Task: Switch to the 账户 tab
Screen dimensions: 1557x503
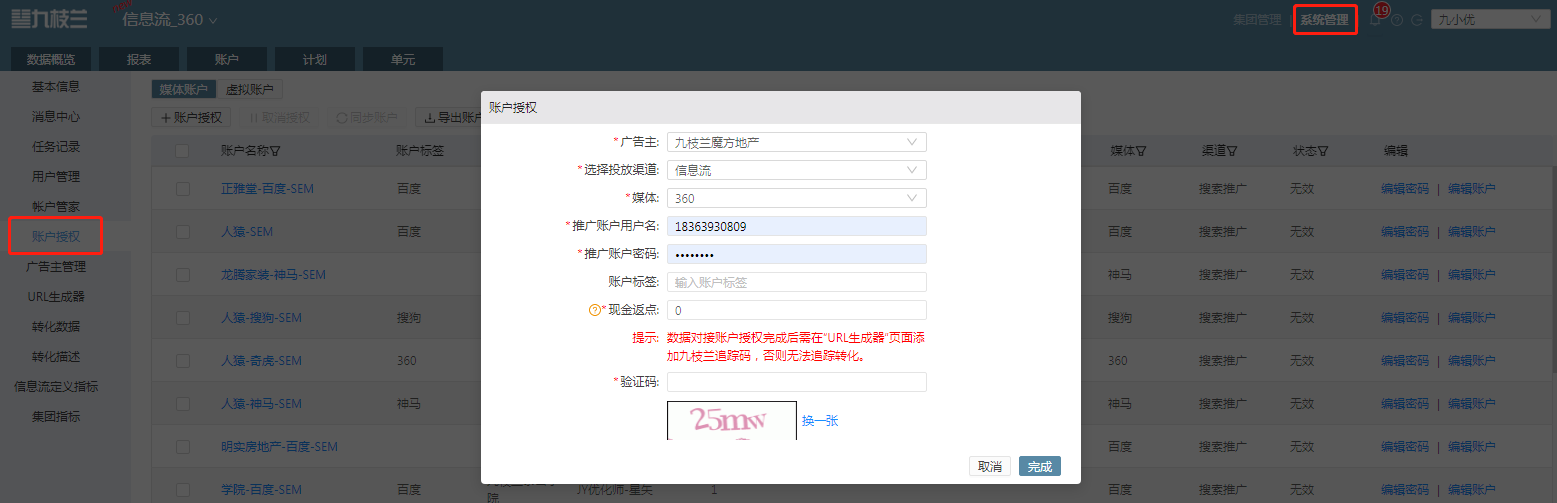Action: [227, 59]
